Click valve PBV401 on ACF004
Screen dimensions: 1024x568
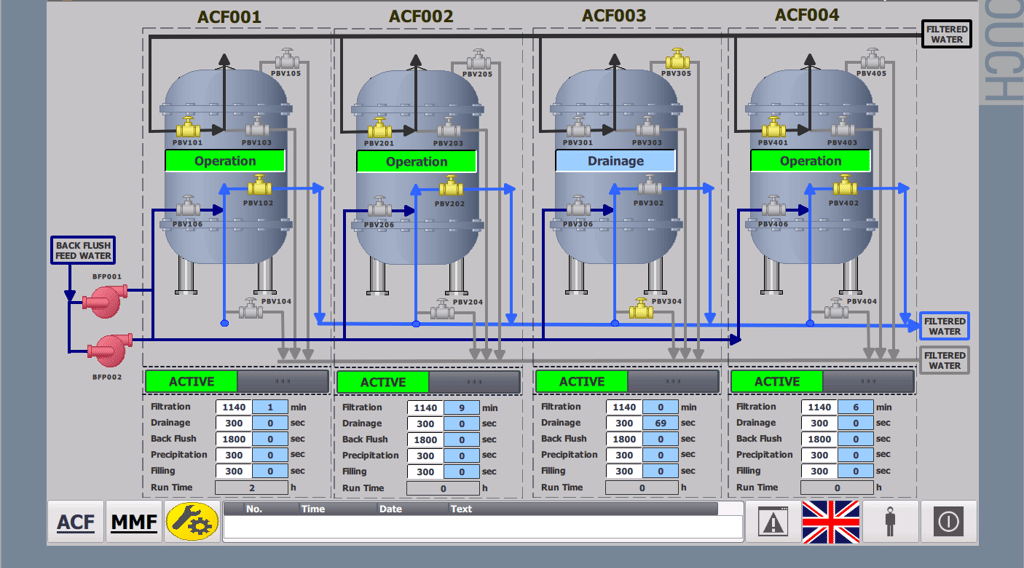click(x=773, y=127)
